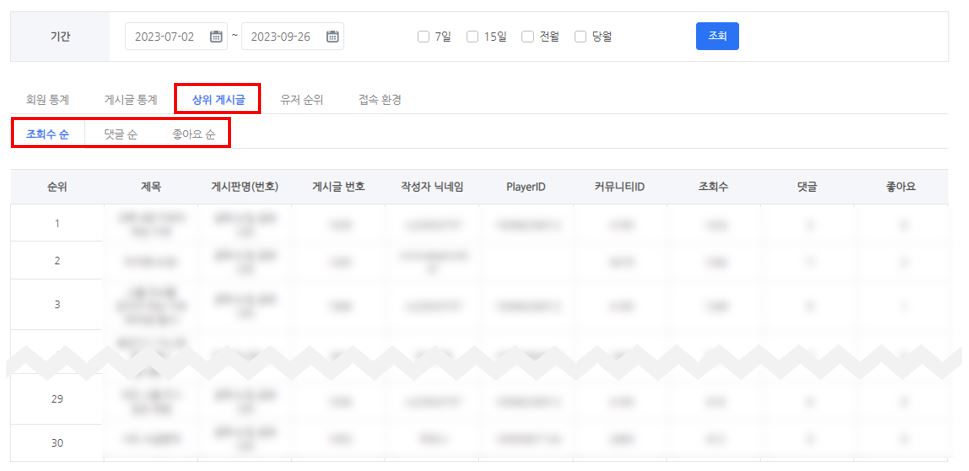This screenshot has width=969, height=471.
Task: Select the end date field 2023-09-26
Action: (x=292, y=36)
